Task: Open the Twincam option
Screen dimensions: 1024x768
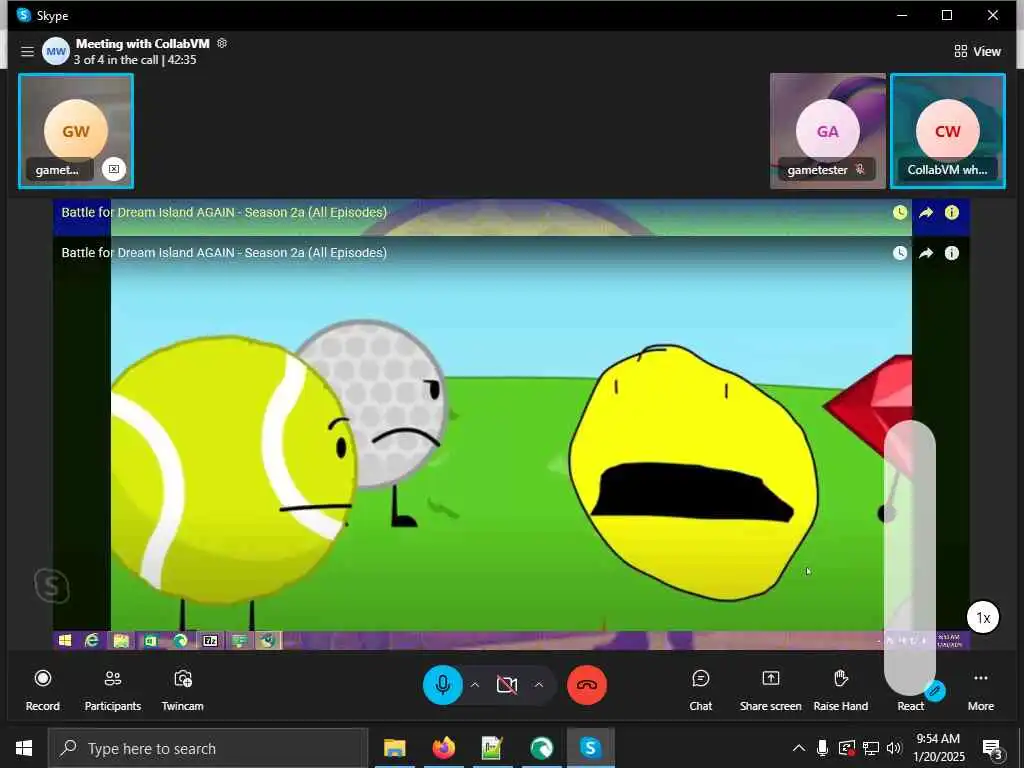Action: tap(182, 689)
